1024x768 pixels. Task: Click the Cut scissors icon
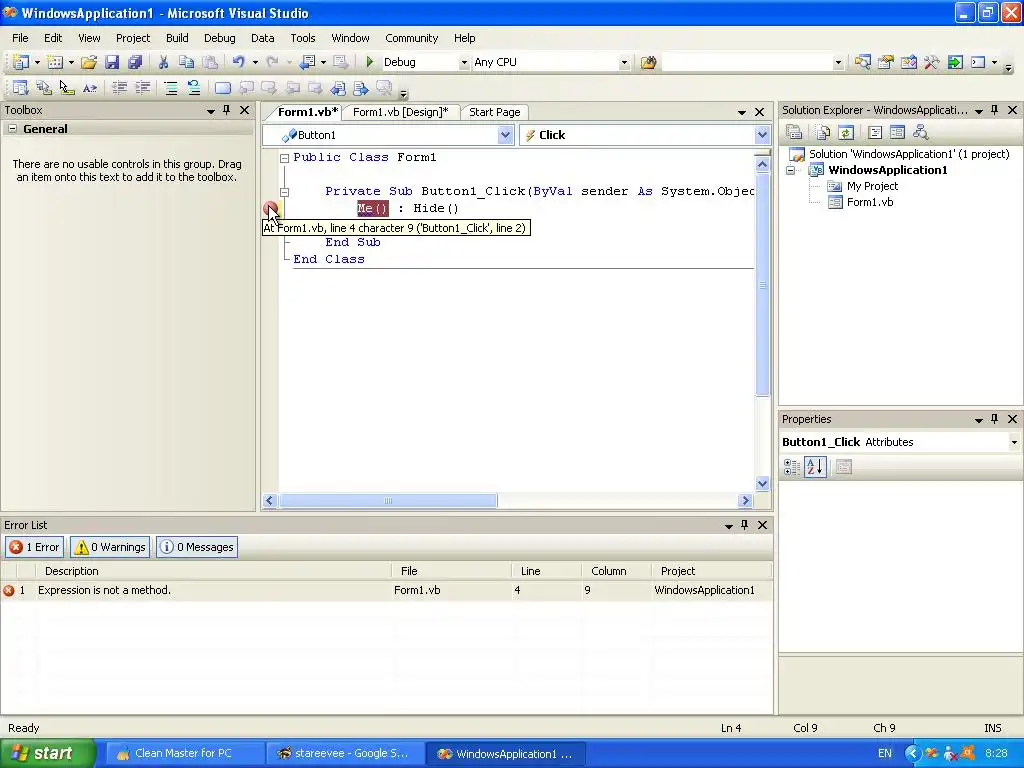[x=163, y=62]
